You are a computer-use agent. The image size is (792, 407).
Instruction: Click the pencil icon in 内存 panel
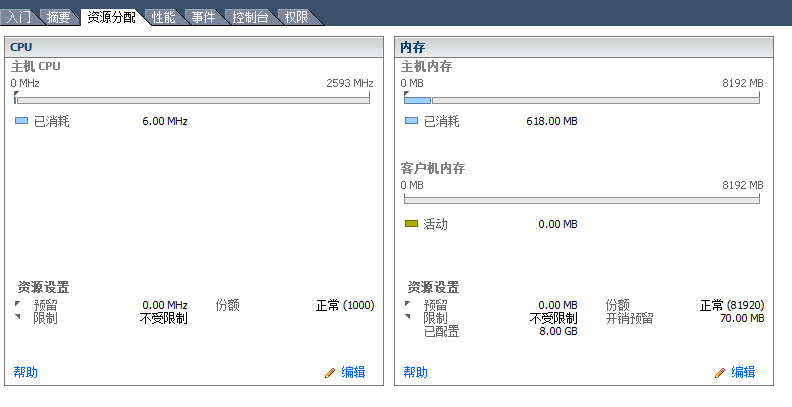point(720,373)
